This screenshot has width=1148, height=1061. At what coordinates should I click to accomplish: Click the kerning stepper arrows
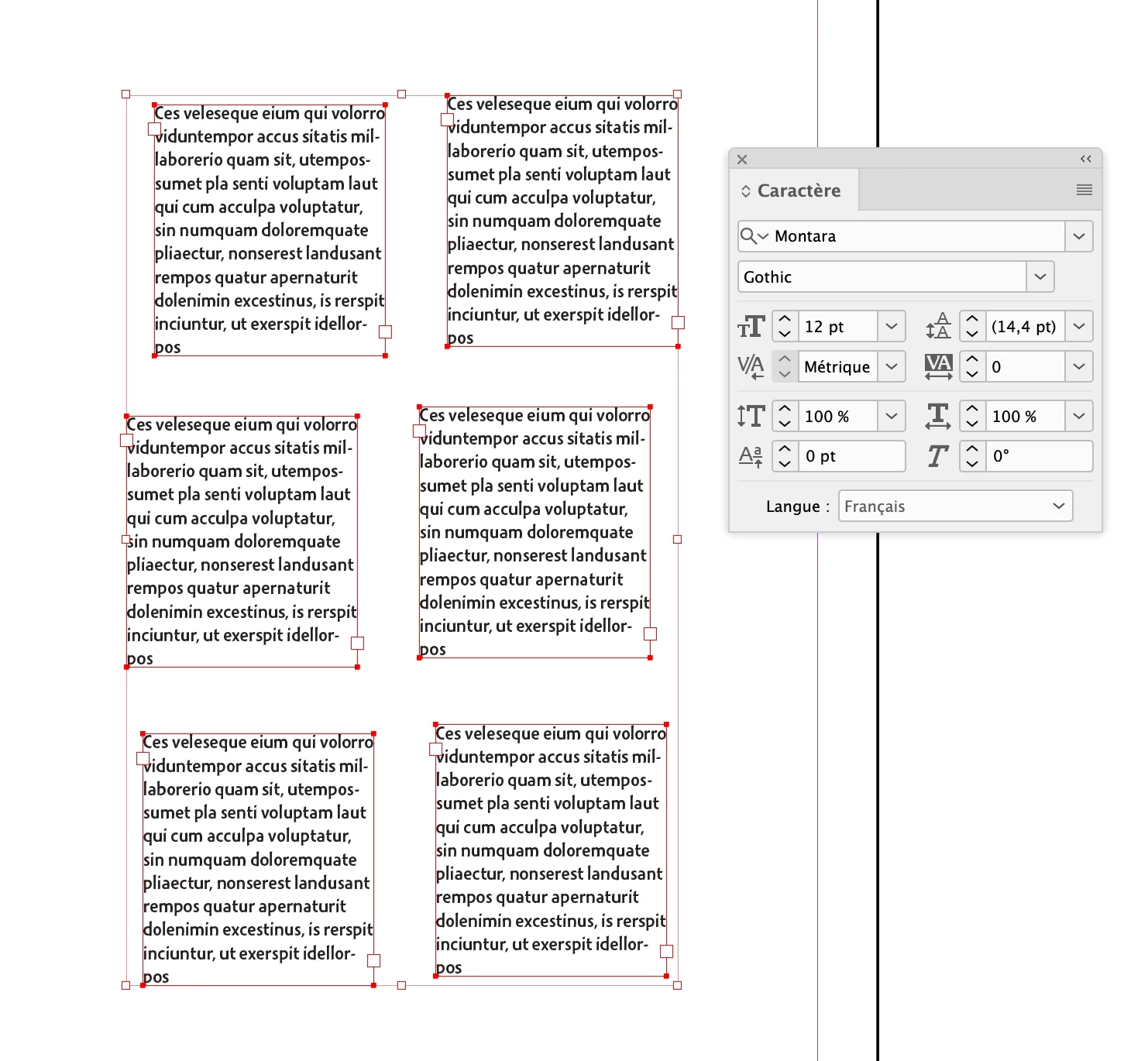[x=785, y=366]
